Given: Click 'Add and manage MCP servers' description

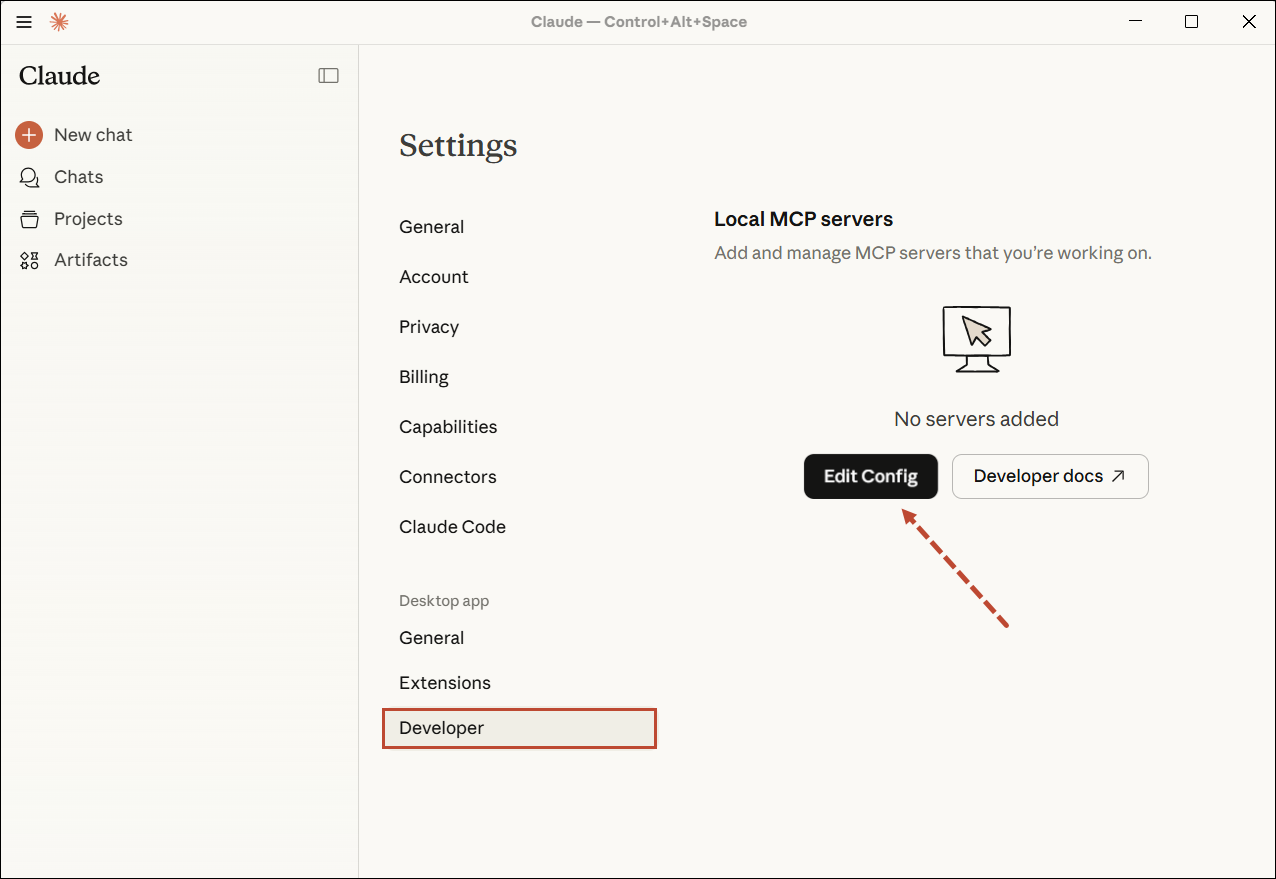Looking at the screenshot, I should [933, 253].
